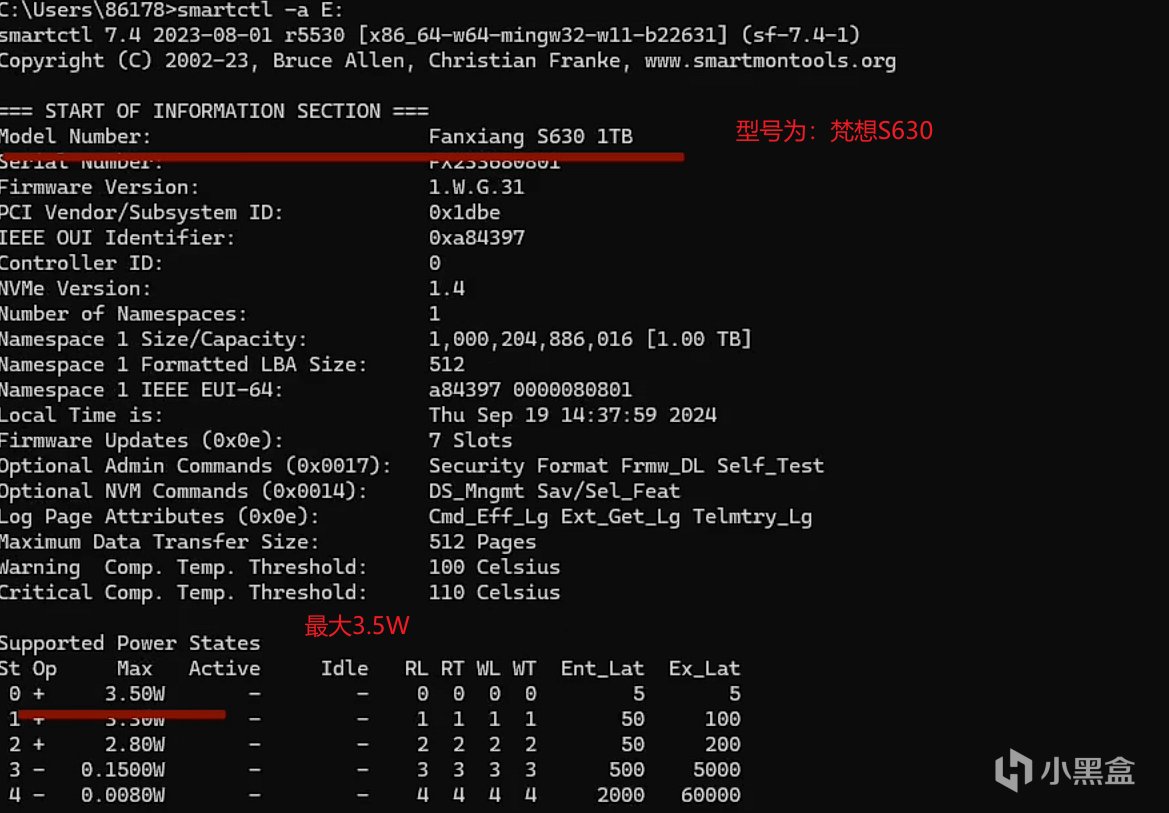Click the 110 Celsius critical threshold value
The height and width of the screenshot is (813, 1169).
pyautogui.click(x=494, y=592)
